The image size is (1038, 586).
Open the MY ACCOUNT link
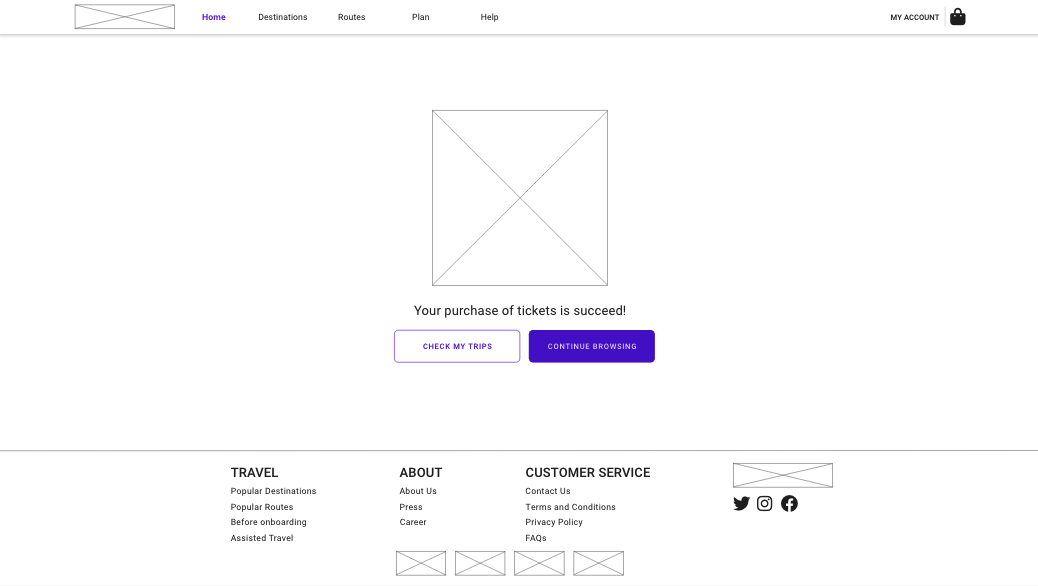[914, 17]
